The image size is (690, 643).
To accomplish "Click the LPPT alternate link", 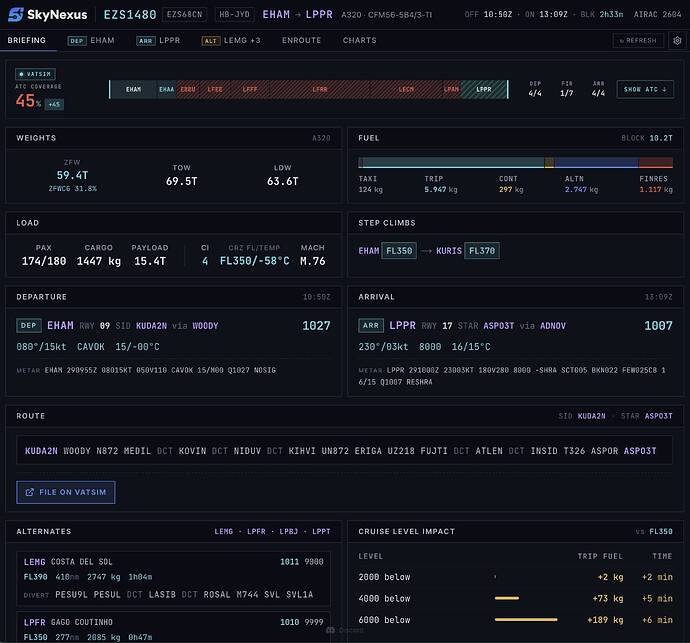I will click(x=321, y=532).
